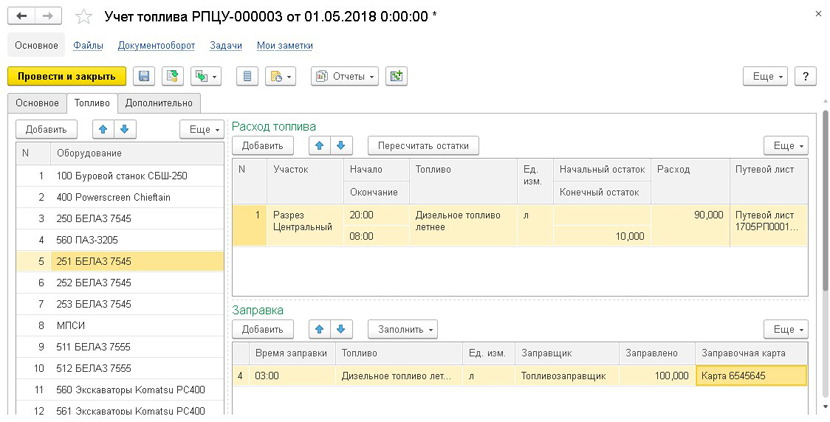Open Еще menu above equipment list

pyautogui.click(x=201, y=129)
